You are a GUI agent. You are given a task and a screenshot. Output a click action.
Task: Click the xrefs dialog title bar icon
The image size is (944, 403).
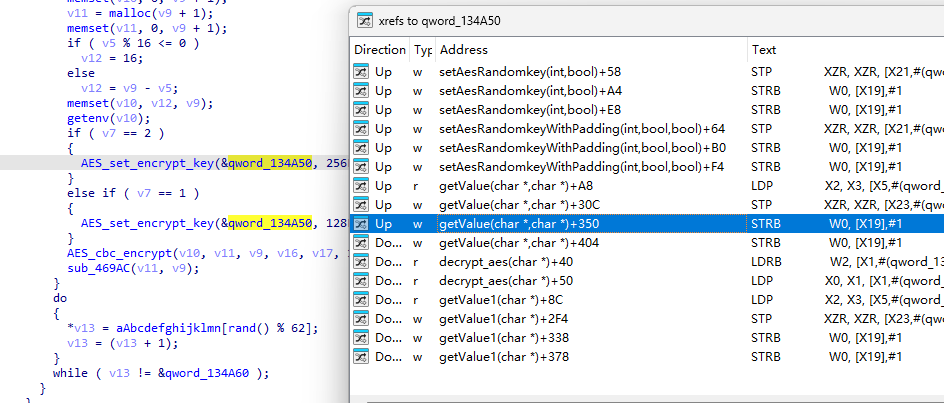[365, 19]
